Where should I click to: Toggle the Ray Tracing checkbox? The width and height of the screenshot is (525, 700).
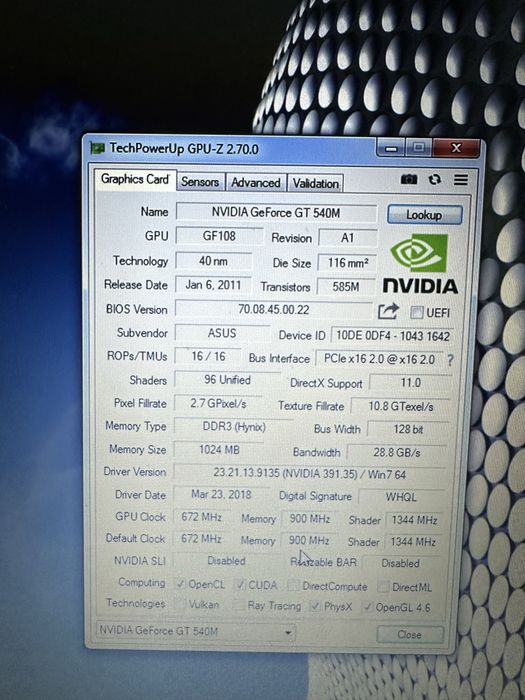pos(238,605)
